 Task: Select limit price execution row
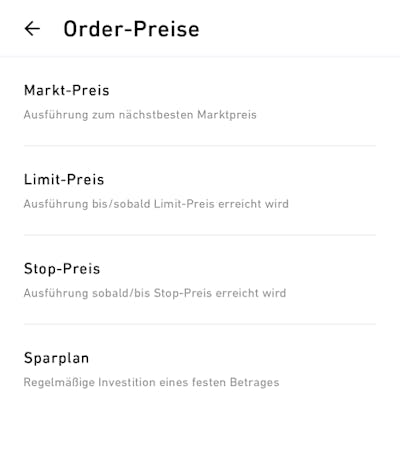(x=200, y=191)
